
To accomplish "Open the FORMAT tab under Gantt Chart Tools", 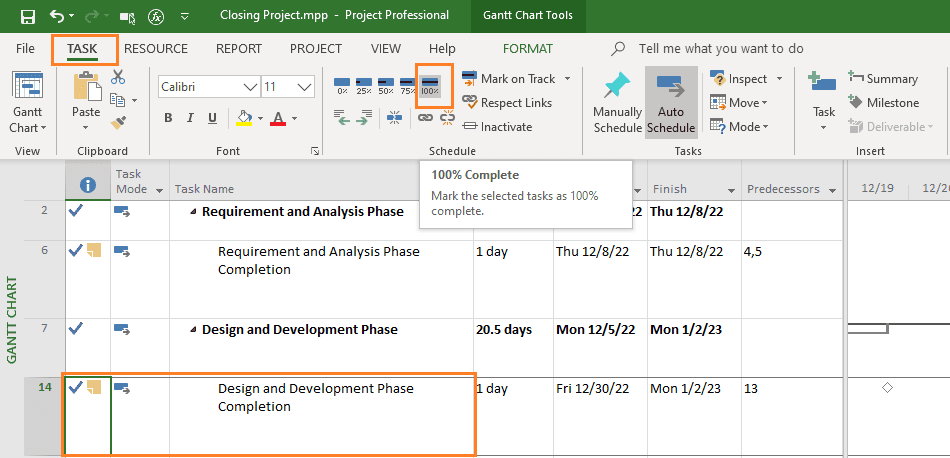I will tap(528, 48).
